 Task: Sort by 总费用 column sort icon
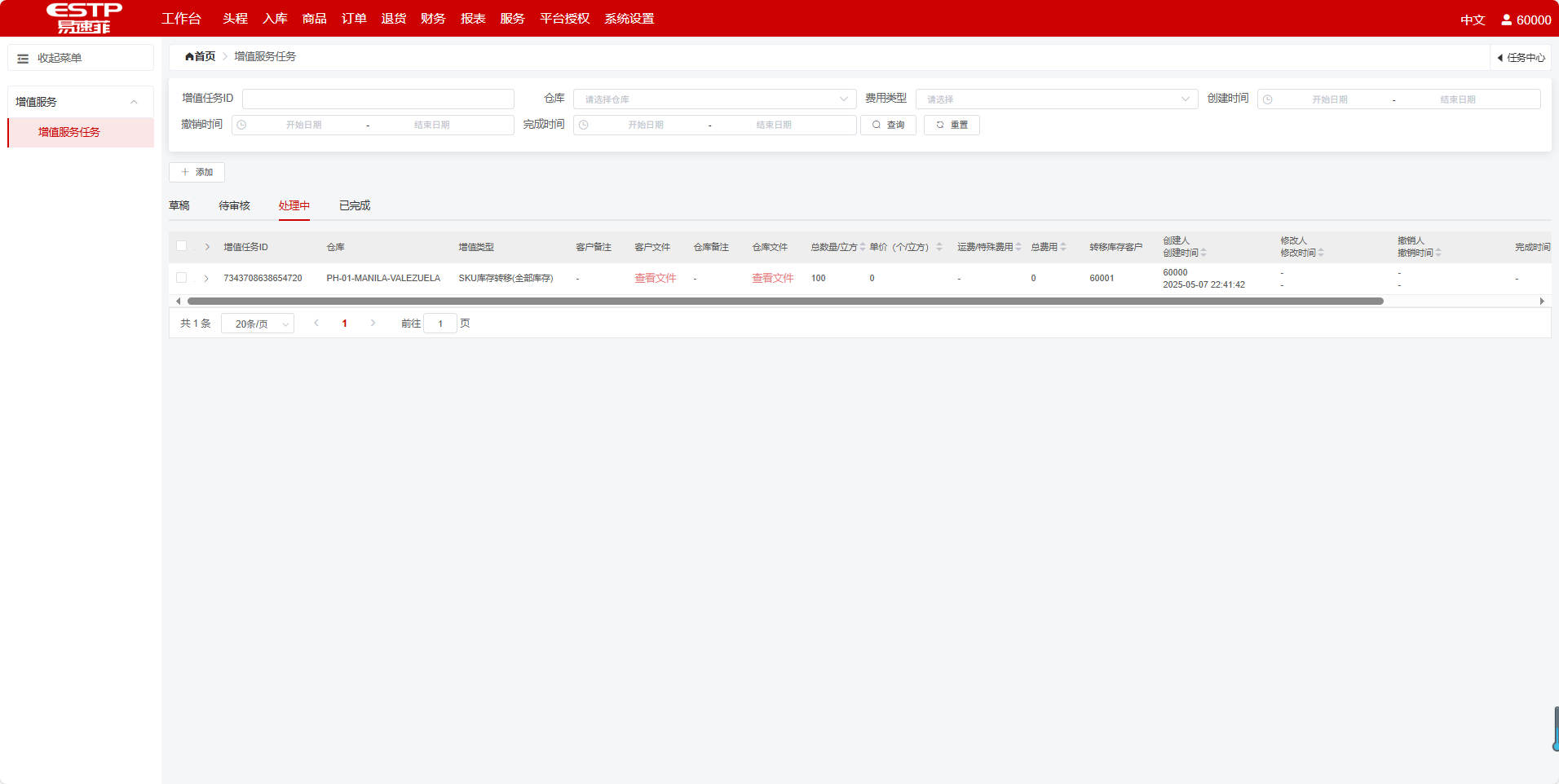click(x=1063, y=247)
